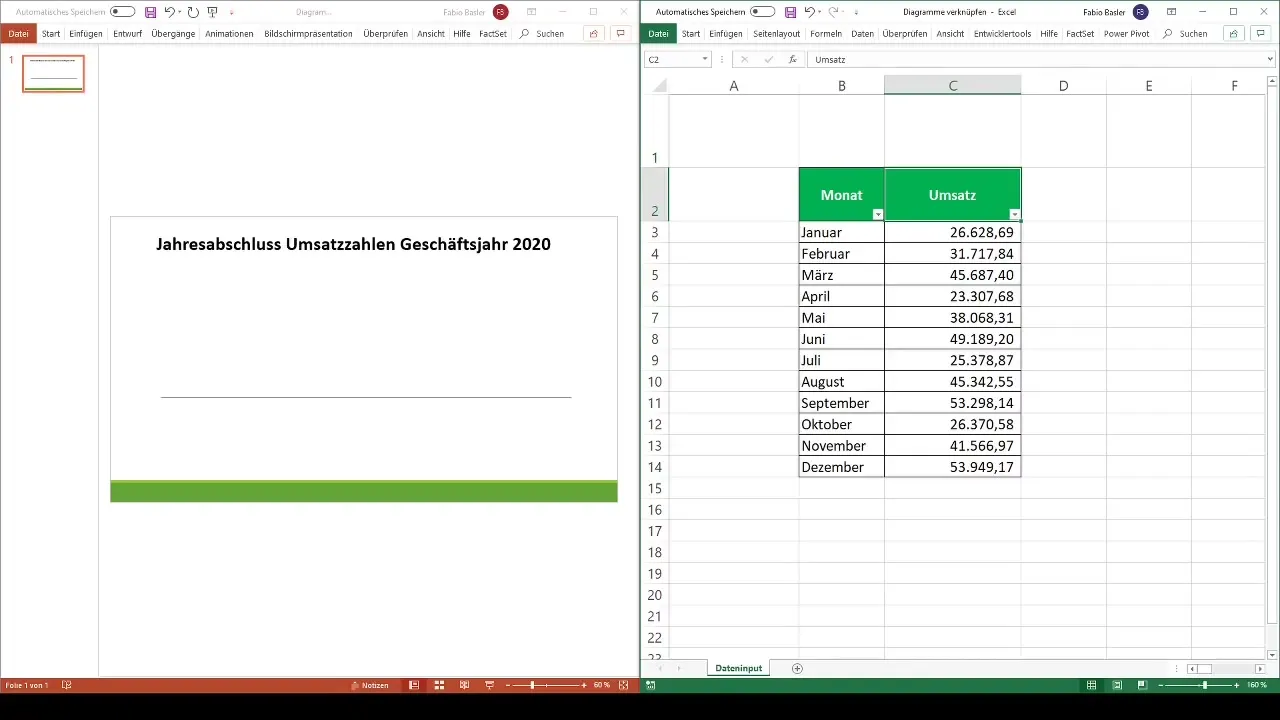Click Share button in Excel ribbon
This screenshot has width=1280, height=720.
coord(1234,33)
